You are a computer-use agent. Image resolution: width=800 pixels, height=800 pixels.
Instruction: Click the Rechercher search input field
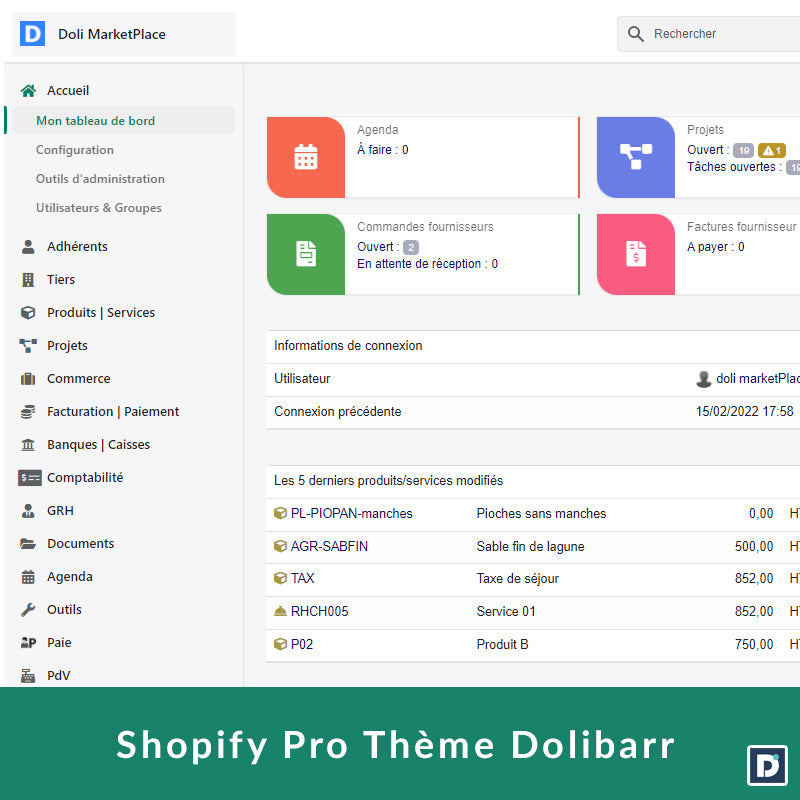720,34
